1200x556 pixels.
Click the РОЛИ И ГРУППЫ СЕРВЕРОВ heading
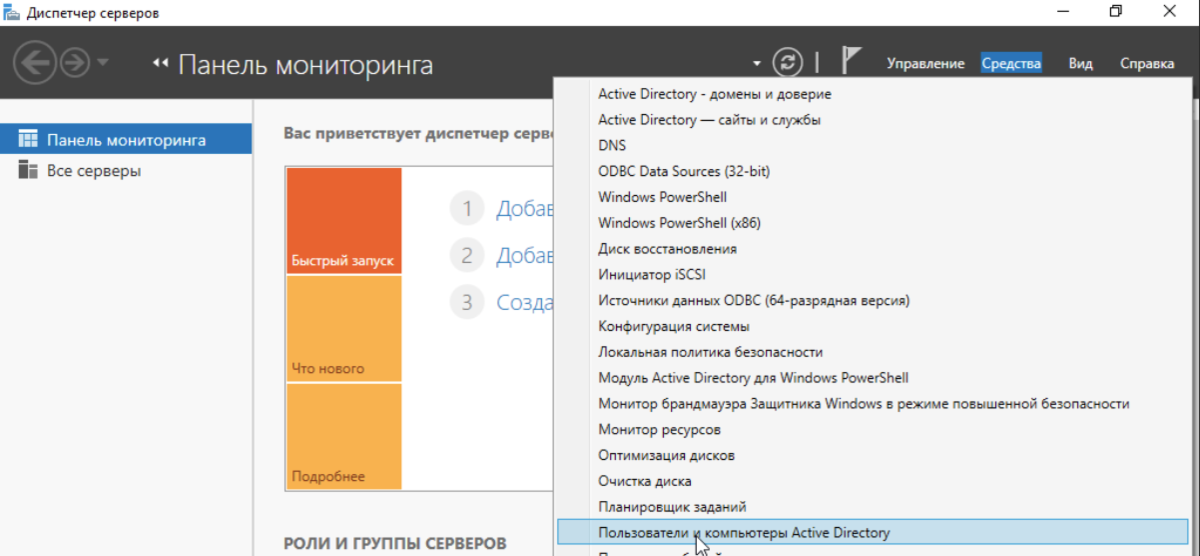click(395, 544)
